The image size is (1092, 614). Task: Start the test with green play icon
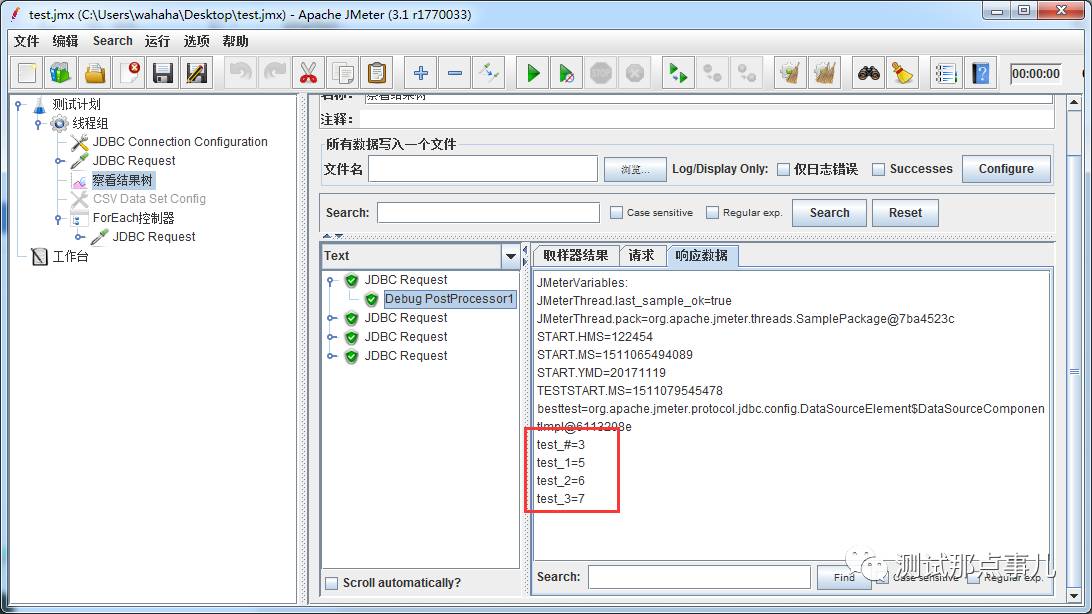coord(533,73)
